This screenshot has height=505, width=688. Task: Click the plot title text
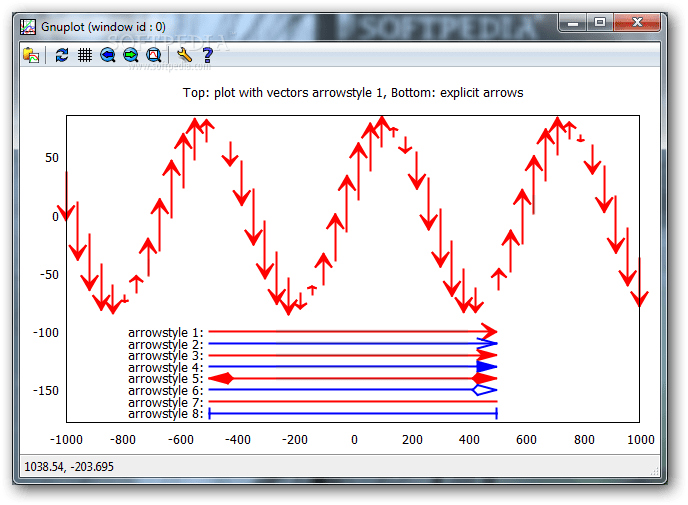pyautogui.click(x=353, y=93)
